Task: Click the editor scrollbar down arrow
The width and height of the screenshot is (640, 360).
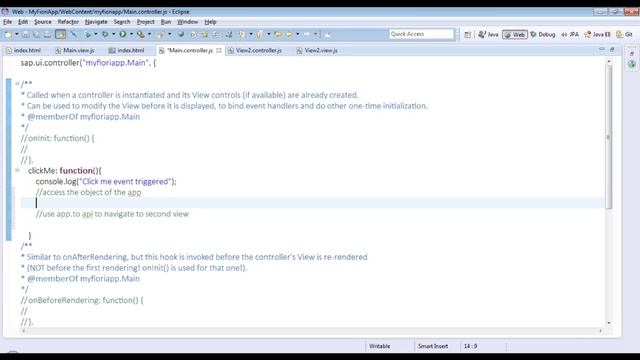Action: 609,323
